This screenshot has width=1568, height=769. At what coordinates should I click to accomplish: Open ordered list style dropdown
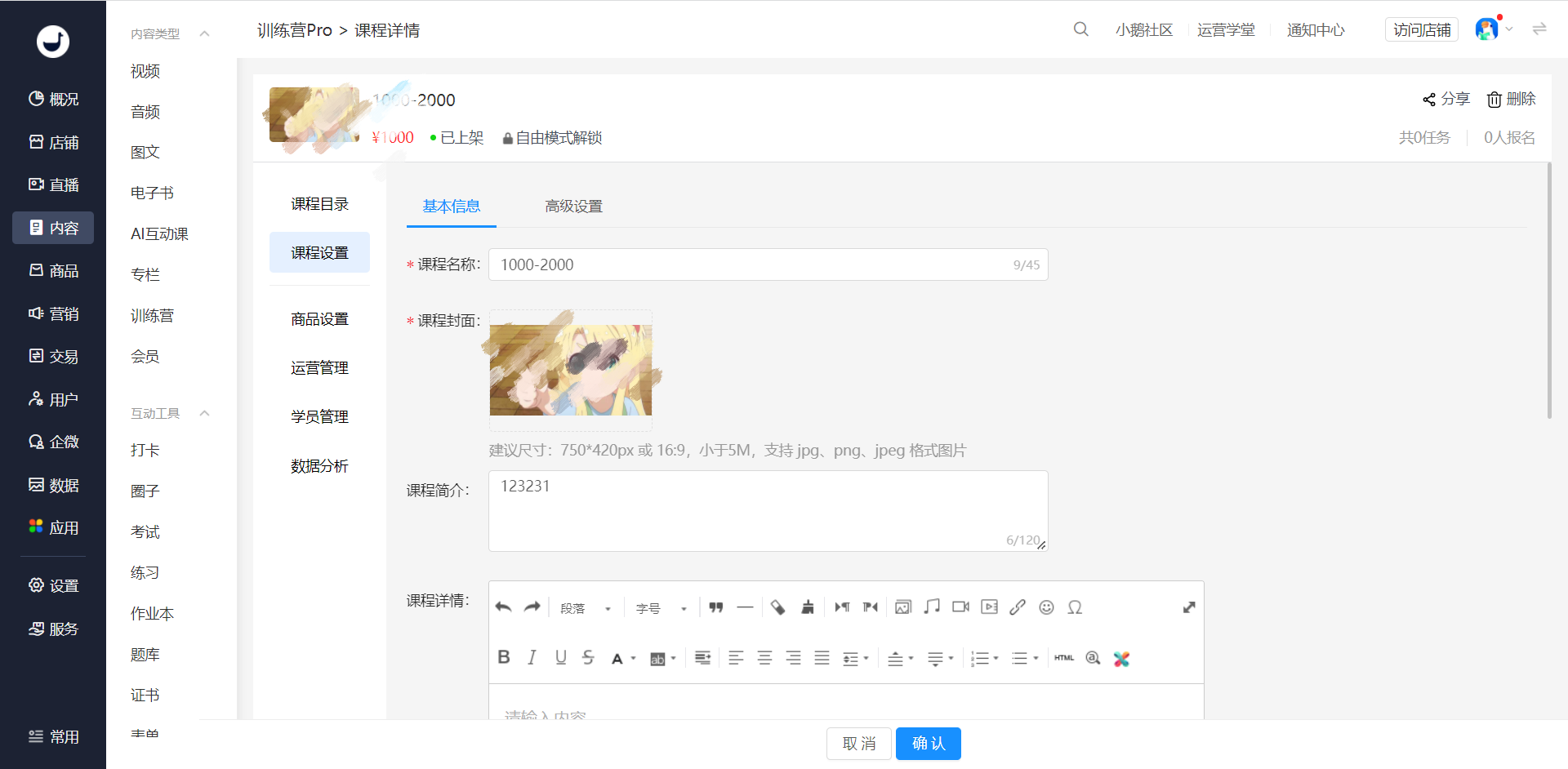tap(996, 659)
